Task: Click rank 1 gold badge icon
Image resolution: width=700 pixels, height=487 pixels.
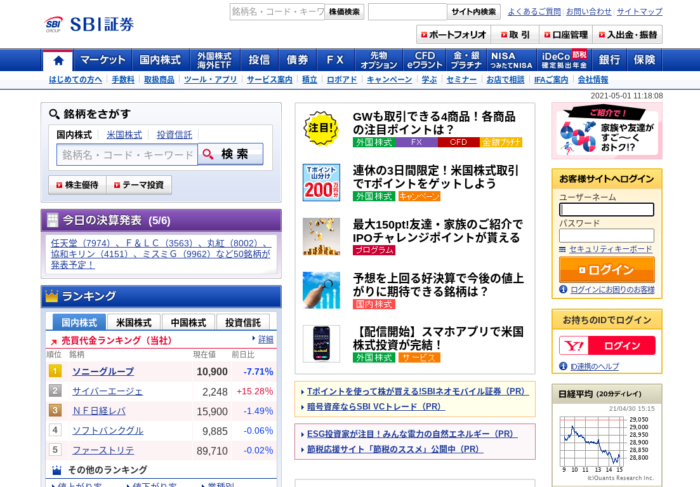Action: coord(55,371)
